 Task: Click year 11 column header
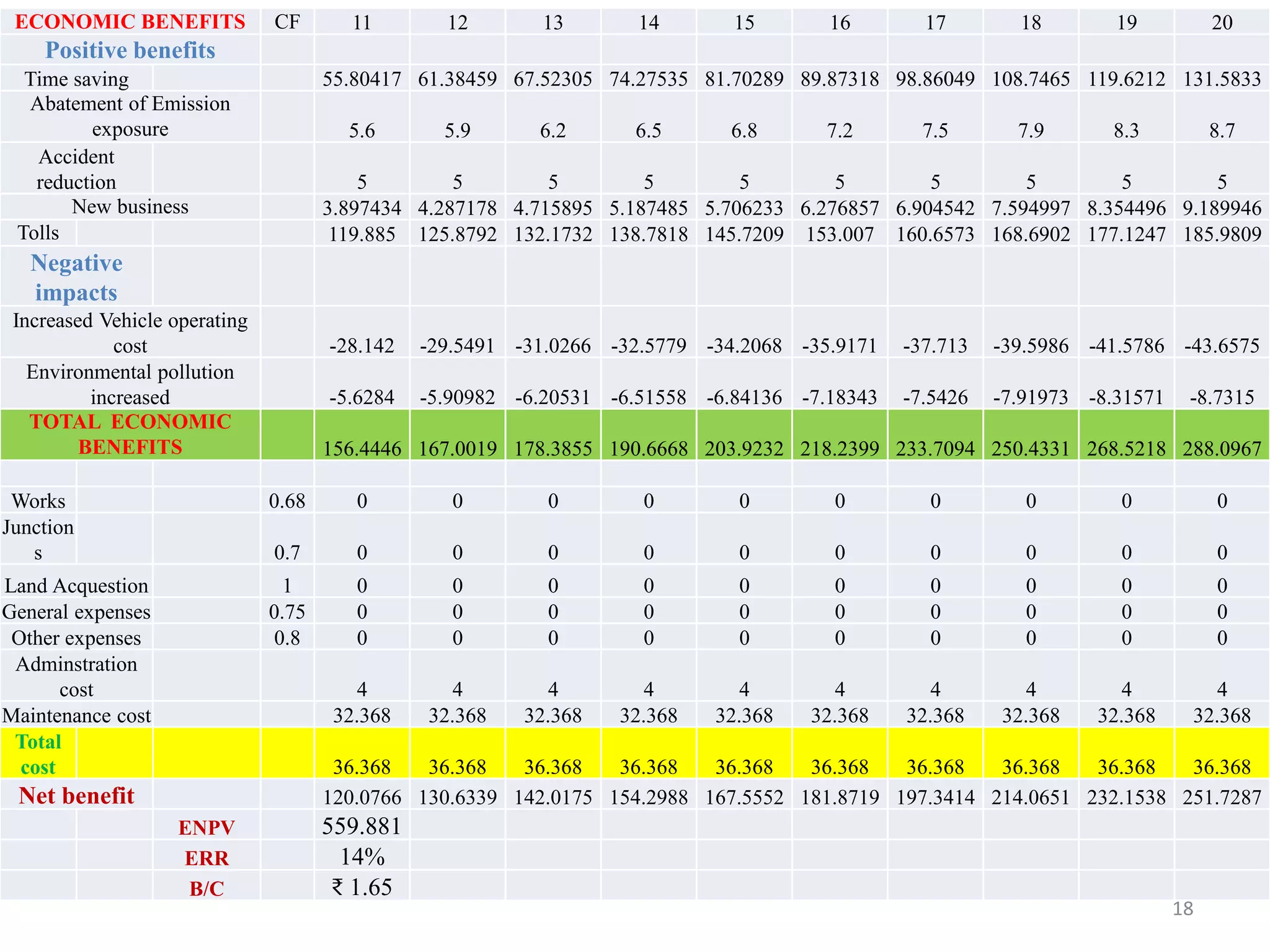click(x=362, y=23)
